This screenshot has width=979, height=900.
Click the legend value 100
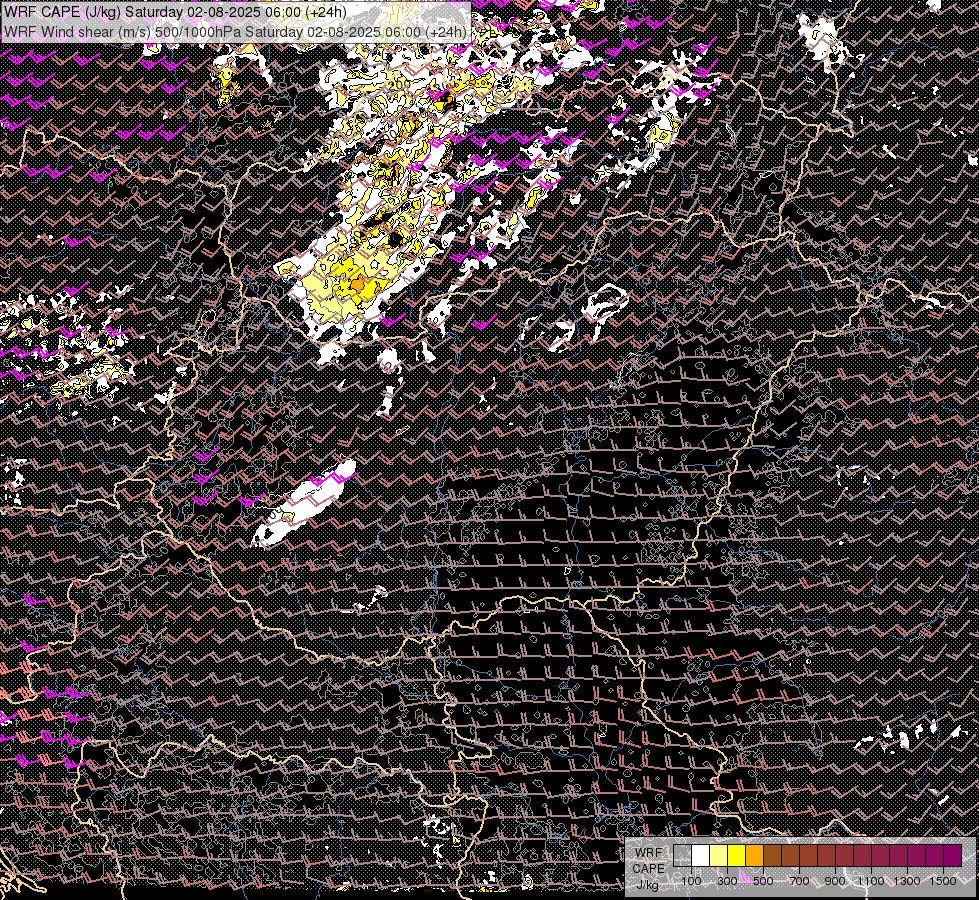[692, 881]
